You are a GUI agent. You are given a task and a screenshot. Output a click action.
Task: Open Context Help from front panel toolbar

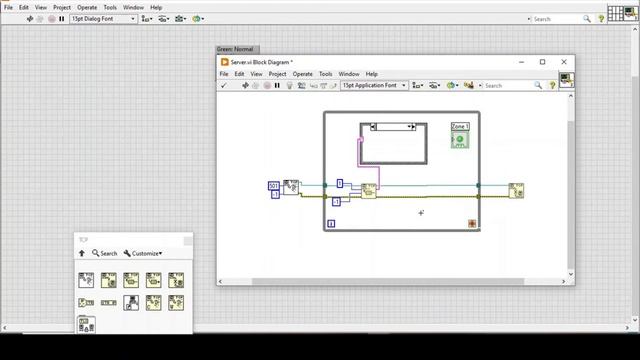[601, 19]
